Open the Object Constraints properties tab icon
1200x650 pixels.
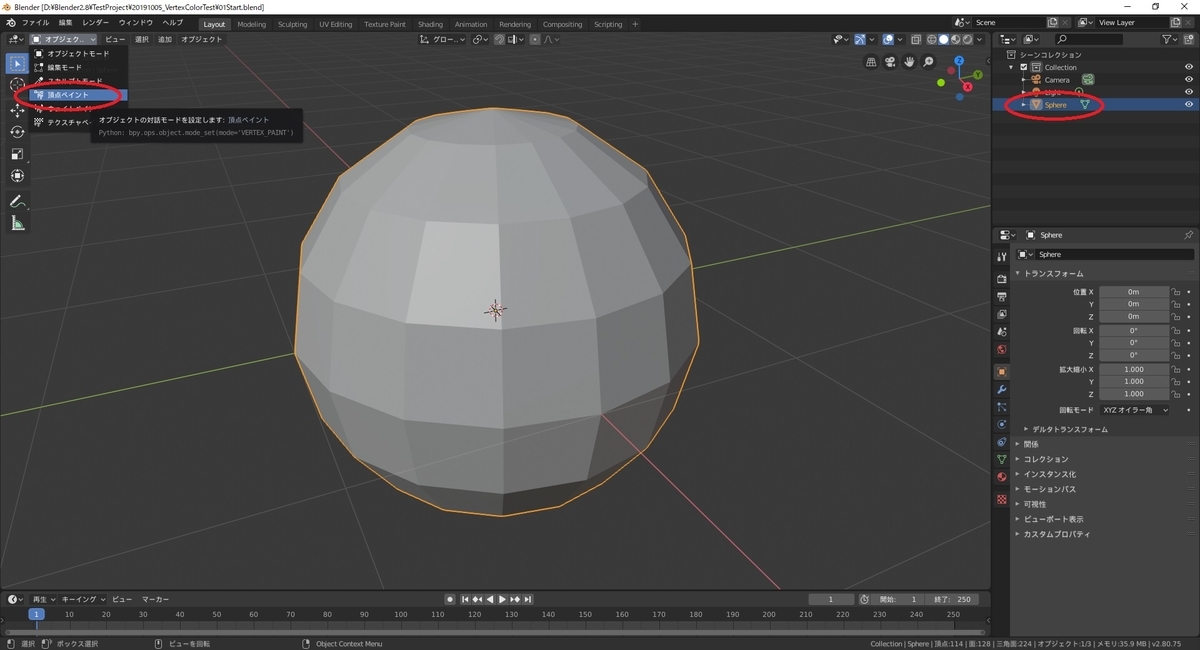(x=1002, y=442)
